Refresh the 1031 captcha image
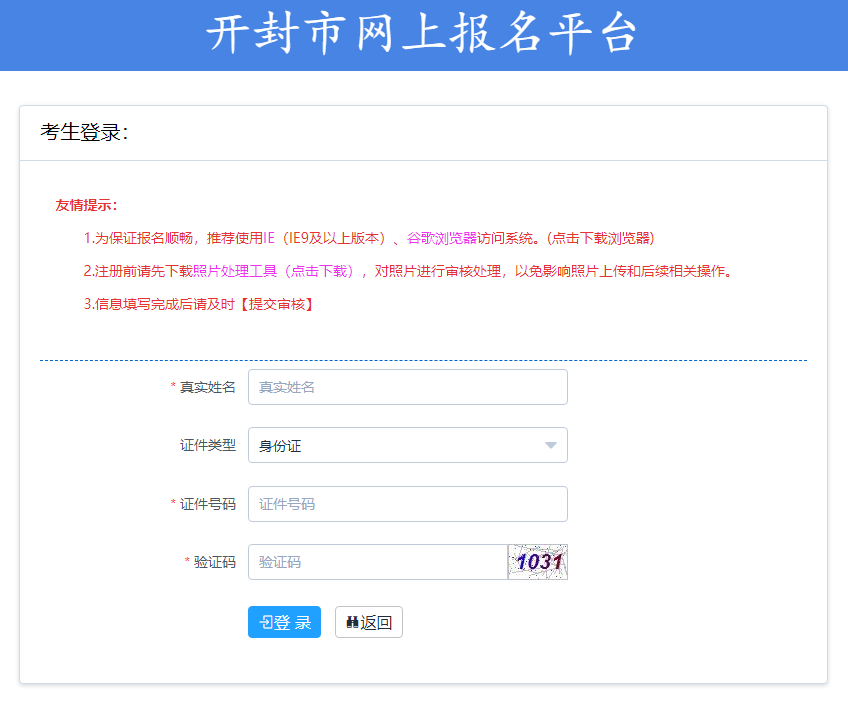This screenshot has width=848, height=702. pos(538,562)
